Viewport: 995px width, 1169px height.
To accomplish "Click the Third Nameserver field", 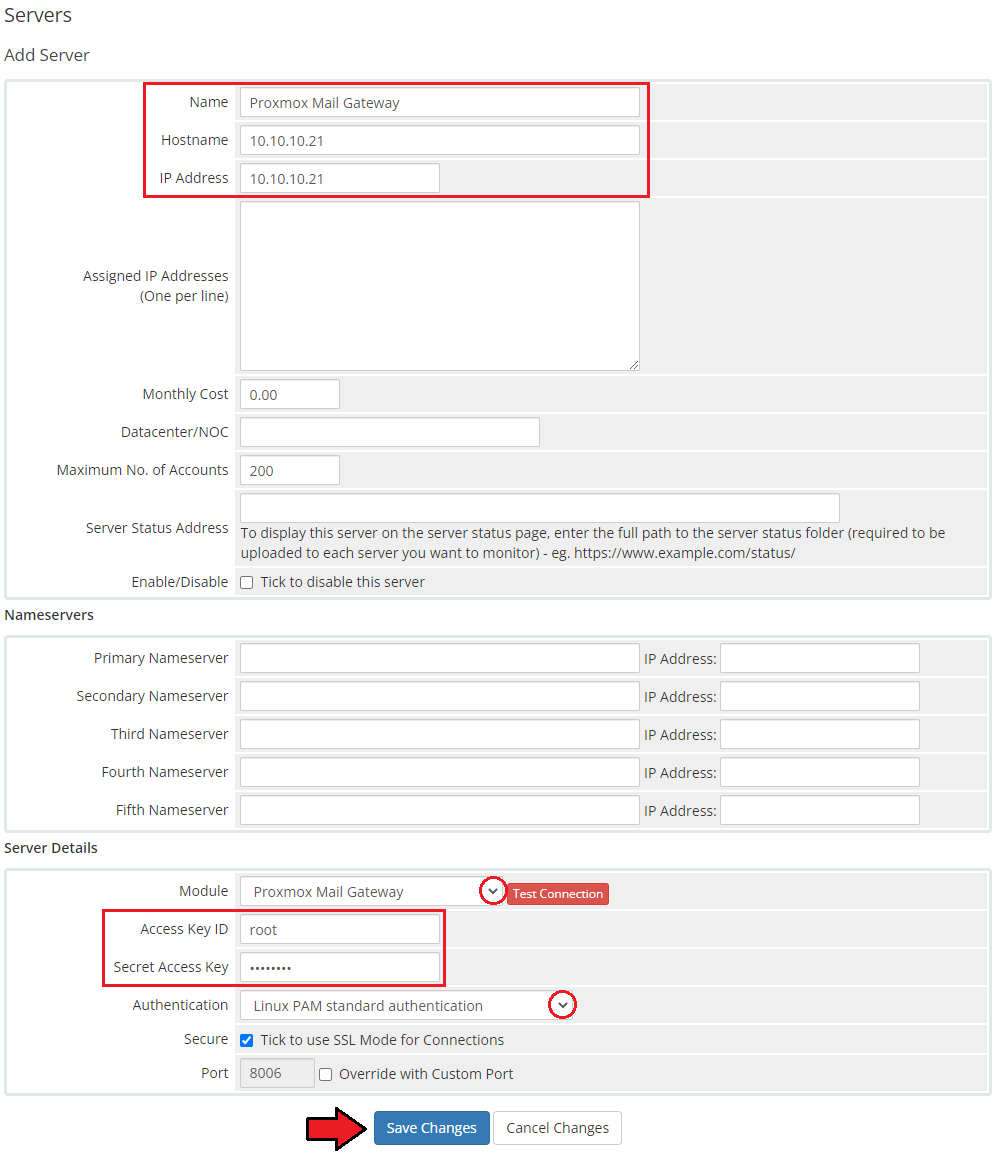I will pyautogui.click(x=439, y=734).
